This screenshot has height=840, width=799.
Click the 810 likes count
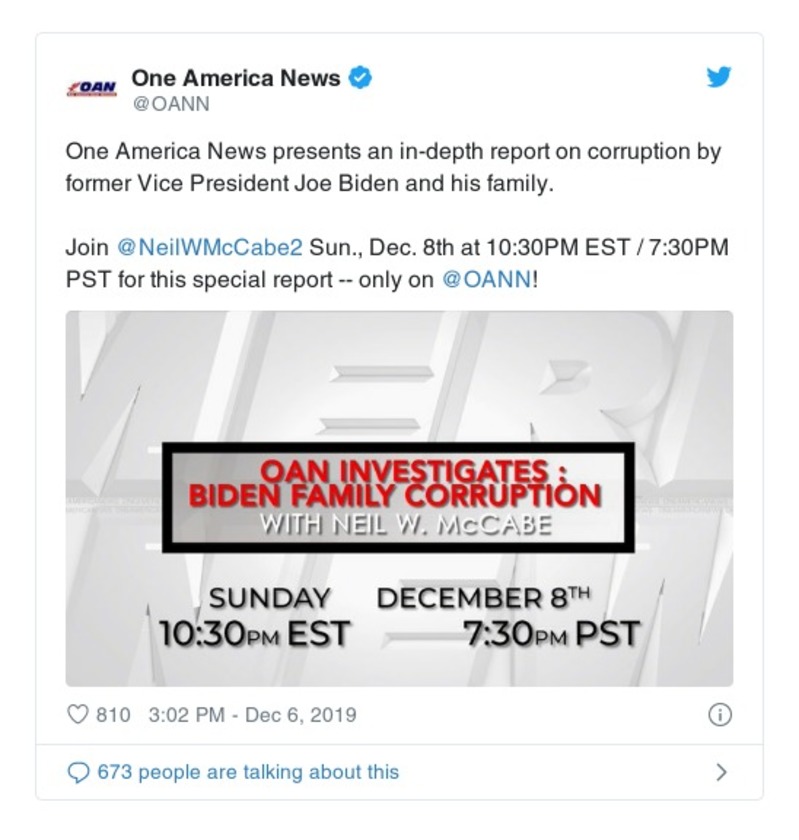113,715
